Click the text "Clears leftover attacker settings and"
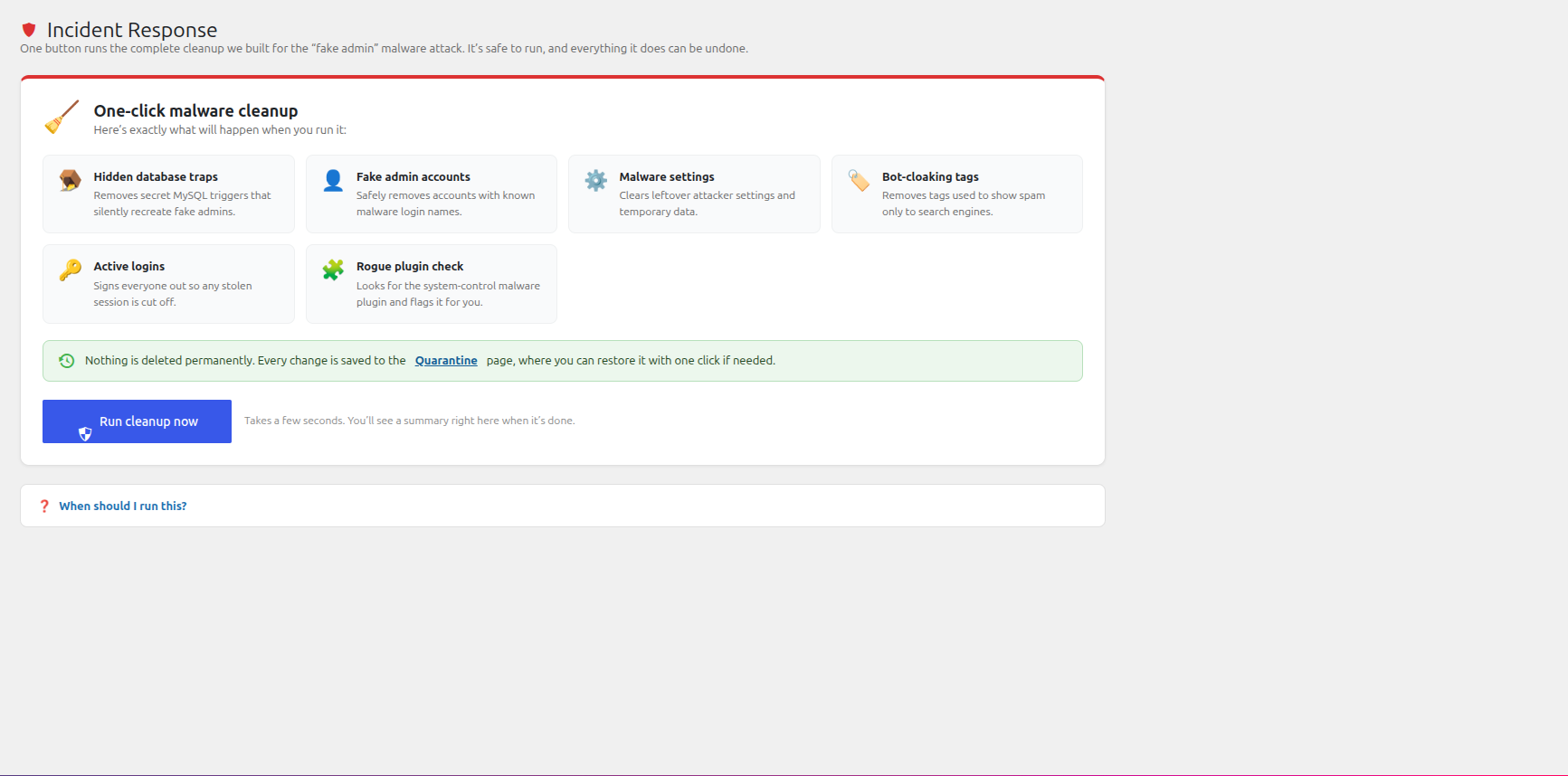Screen dimensions: 1568x776 point(708,195)
